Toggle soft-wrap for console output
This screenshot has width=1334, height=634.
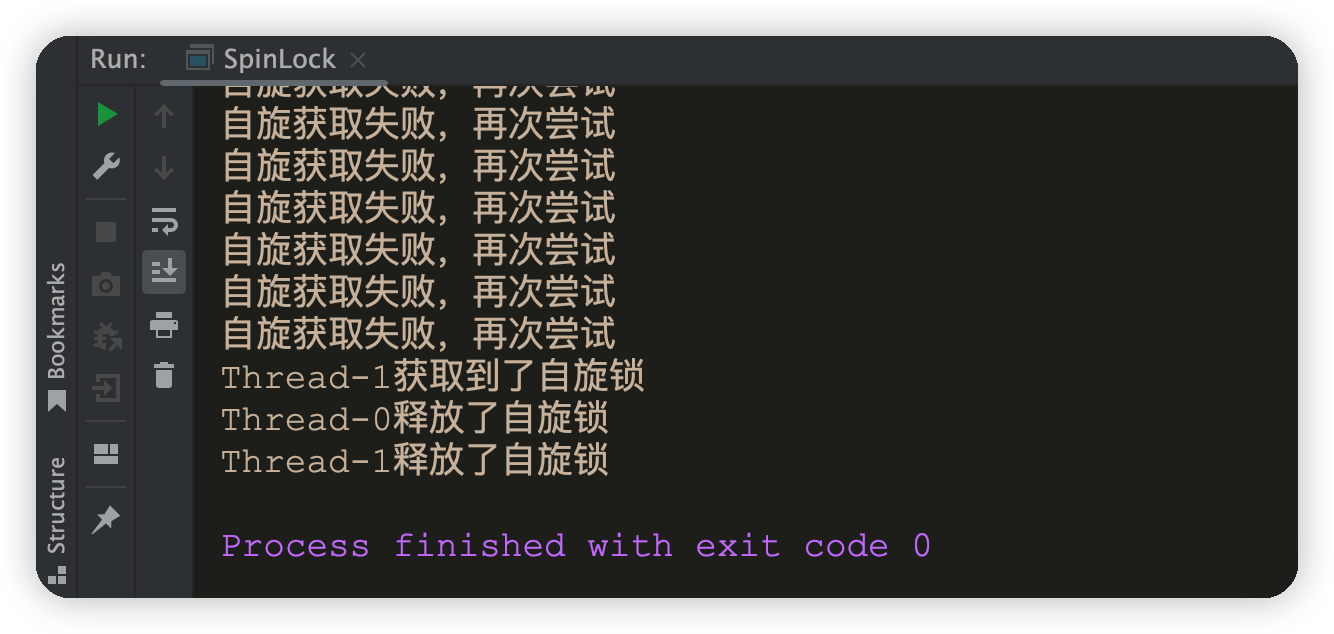pyautogui.click(x=164, y=220)
